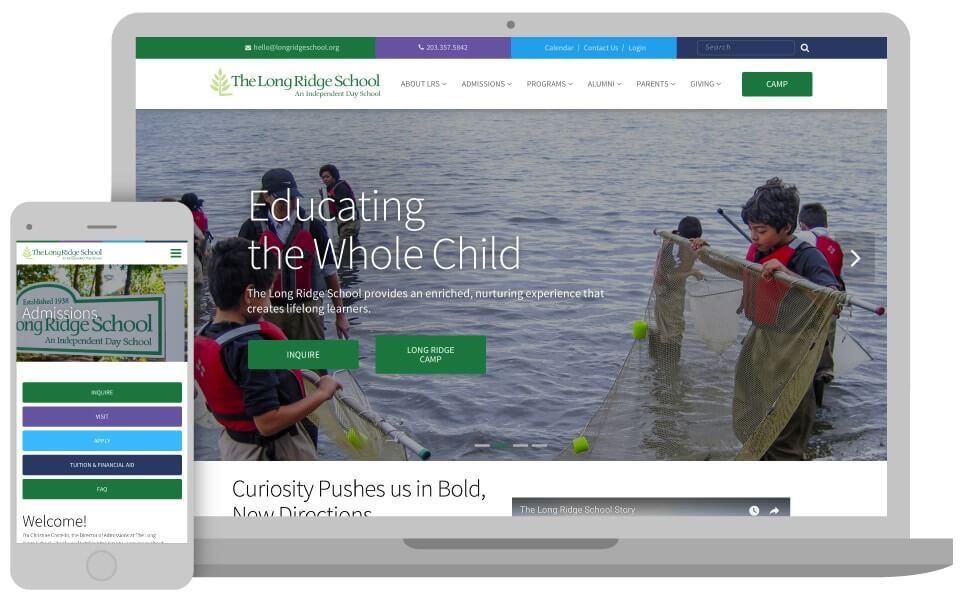960x600 pixels.
Task: Click the INQUIRE button on hero banner
Action: [303, 354]
